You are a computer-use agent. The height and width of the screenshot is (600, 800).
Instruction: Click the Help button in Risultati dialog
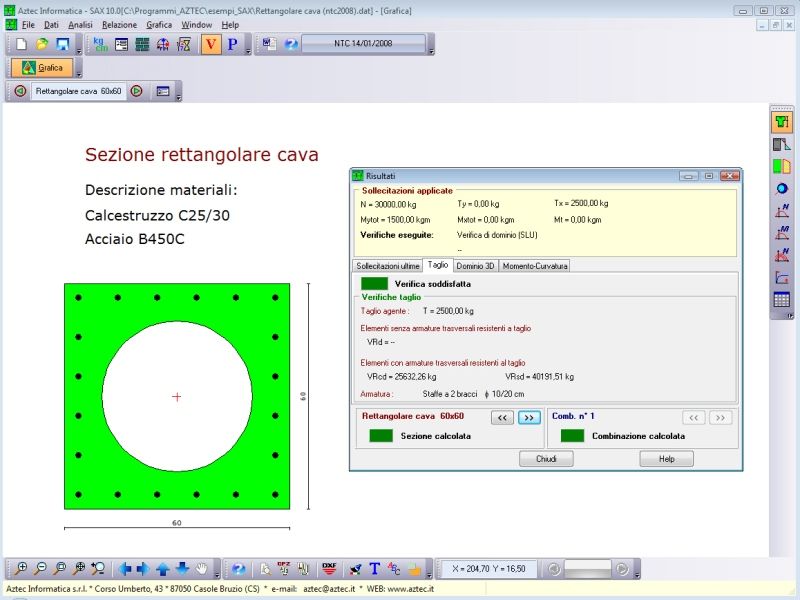(666, 459)
